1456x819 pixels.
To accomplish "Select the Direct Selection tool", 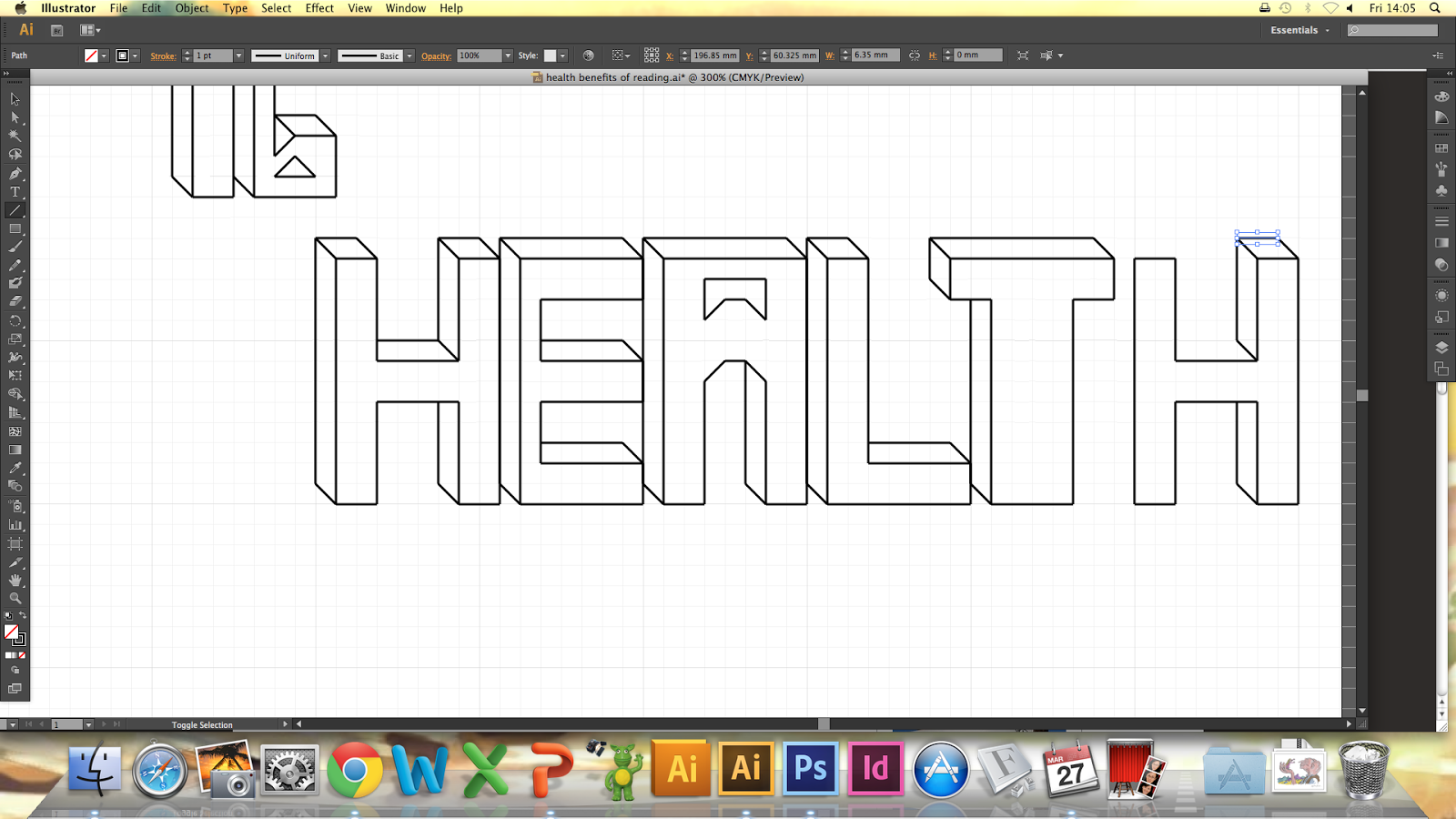I will coord(15,117).
